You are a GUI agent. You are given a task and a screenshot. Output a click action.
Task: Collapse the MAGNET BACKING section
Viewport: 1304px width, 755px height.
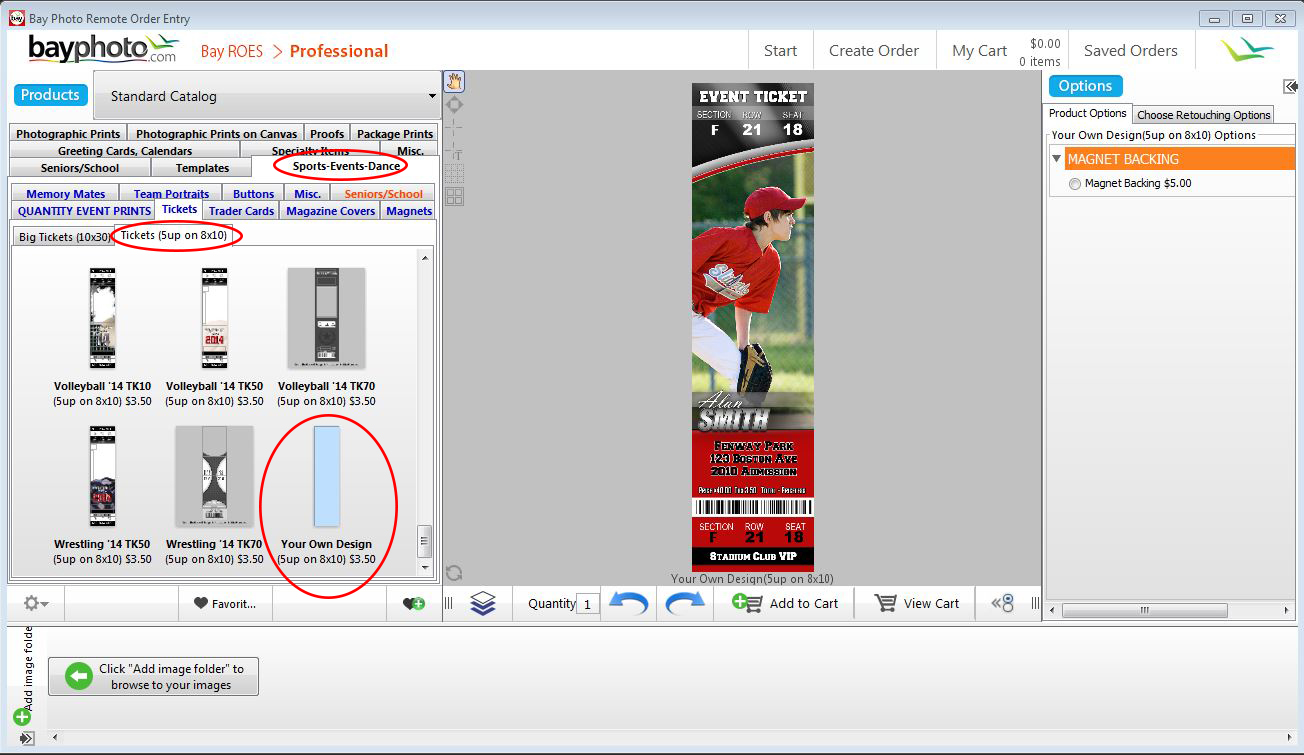(x=1057, y=159)
